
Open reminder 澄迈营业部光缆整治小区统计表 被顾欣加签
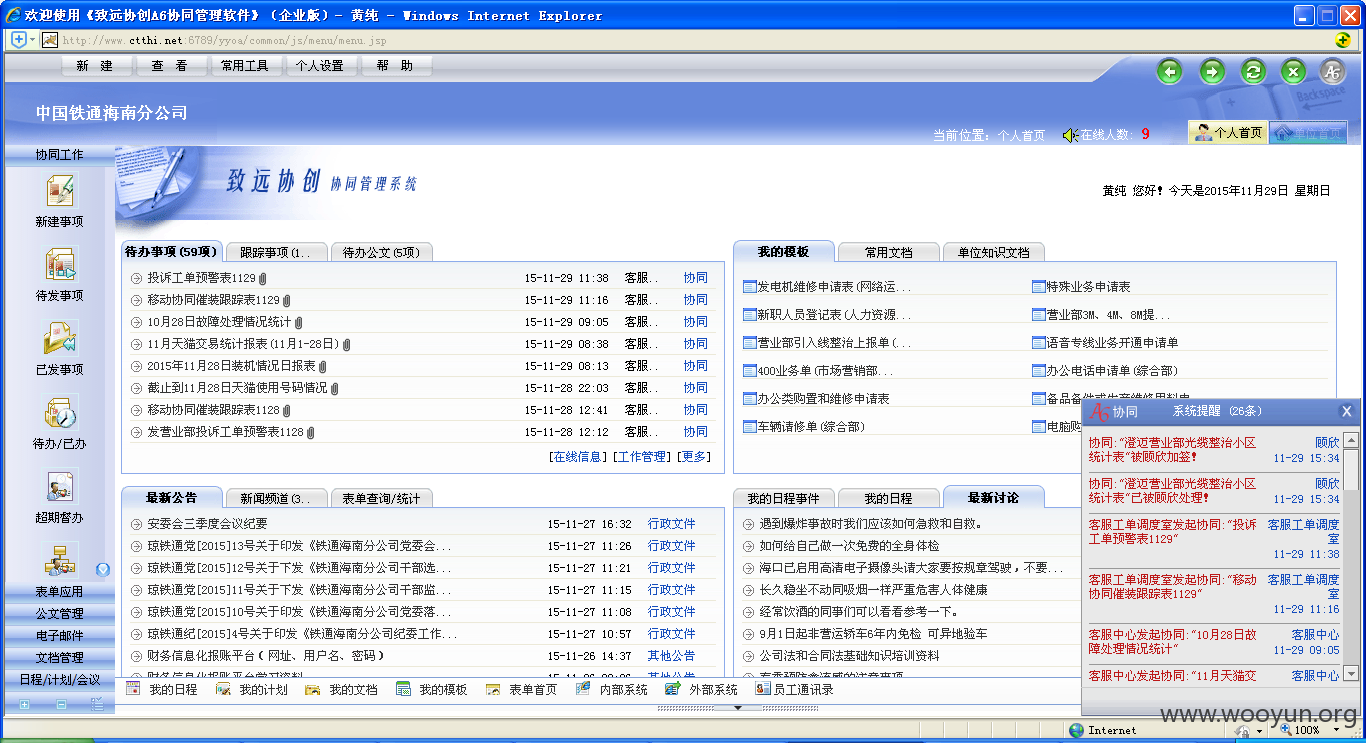1172,449
